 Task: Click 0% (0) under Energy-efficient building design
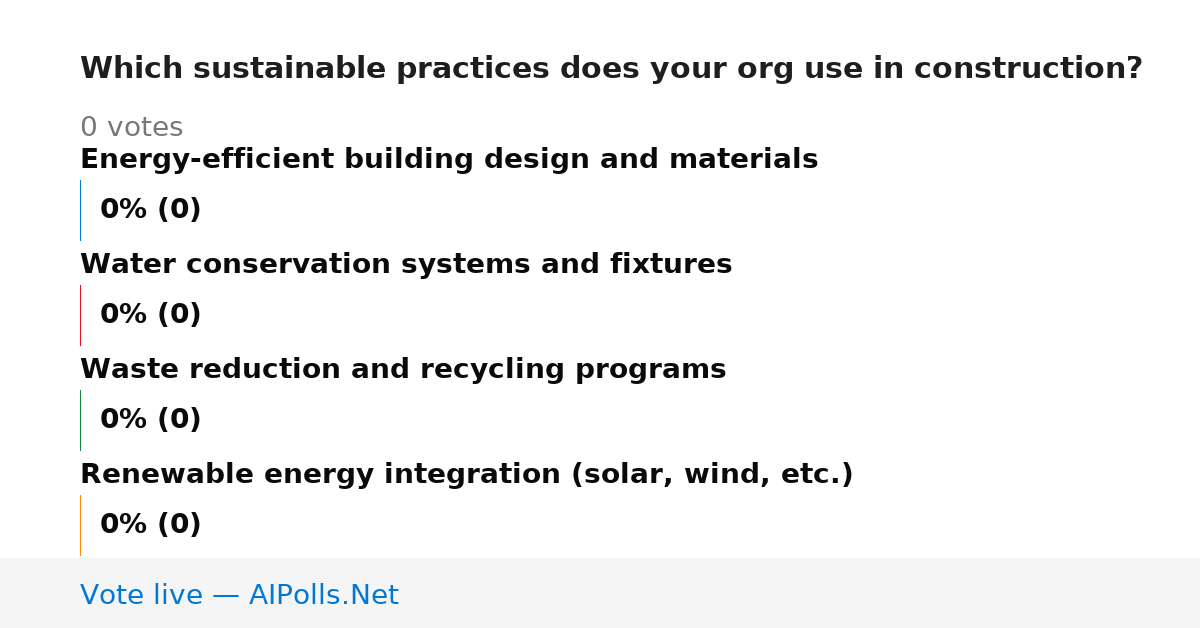point(151,210)
